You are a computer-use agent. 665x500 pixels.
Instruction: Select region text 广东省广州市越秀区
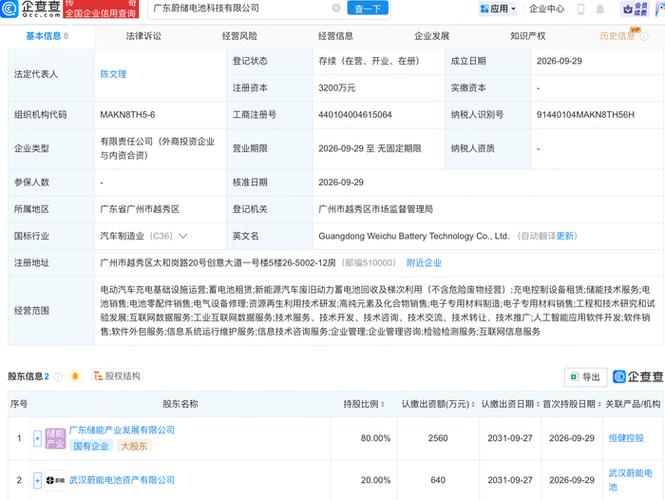(x=140, y=209)
